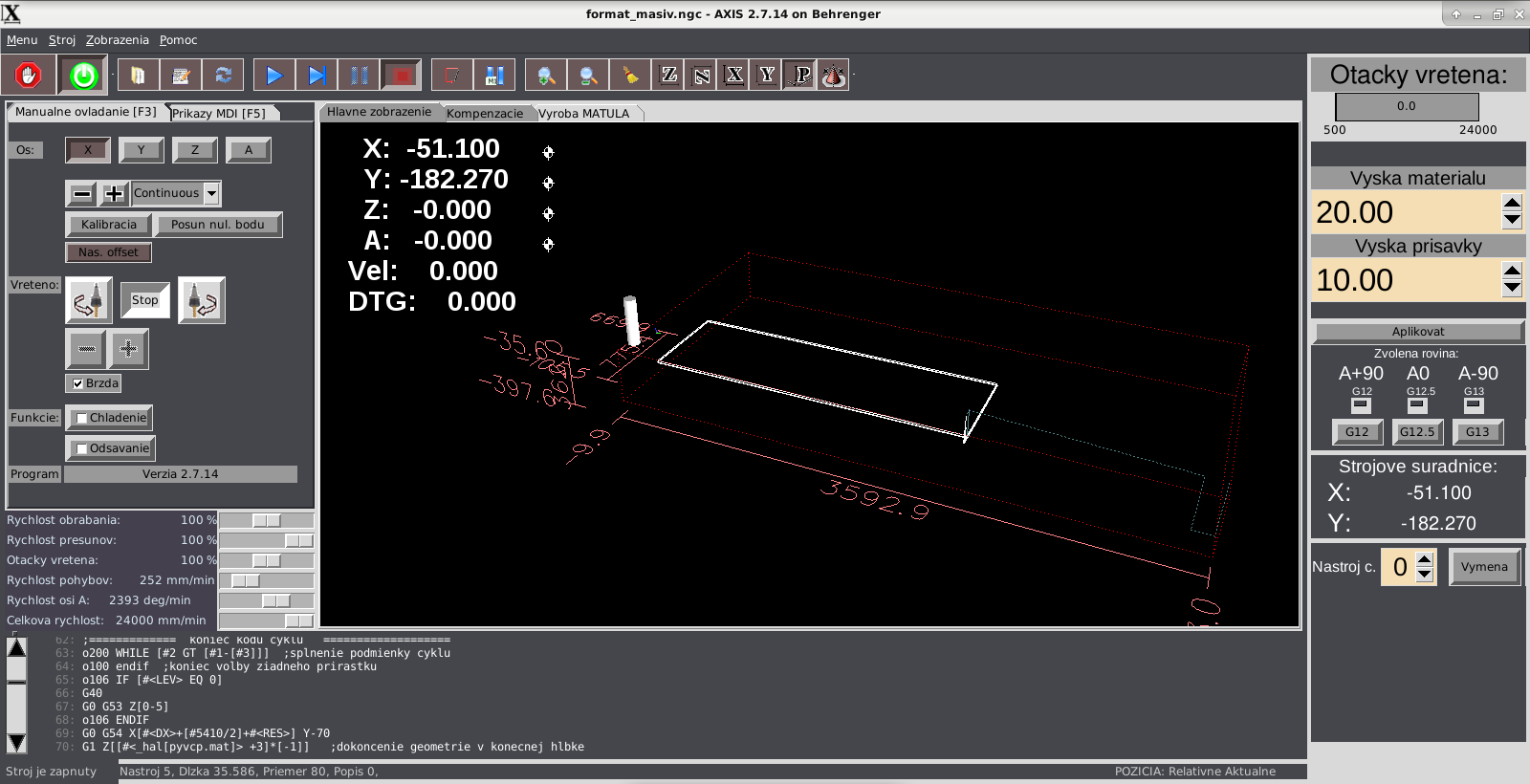
Task: Select the Z top view icon
Action: pos(669,76)
